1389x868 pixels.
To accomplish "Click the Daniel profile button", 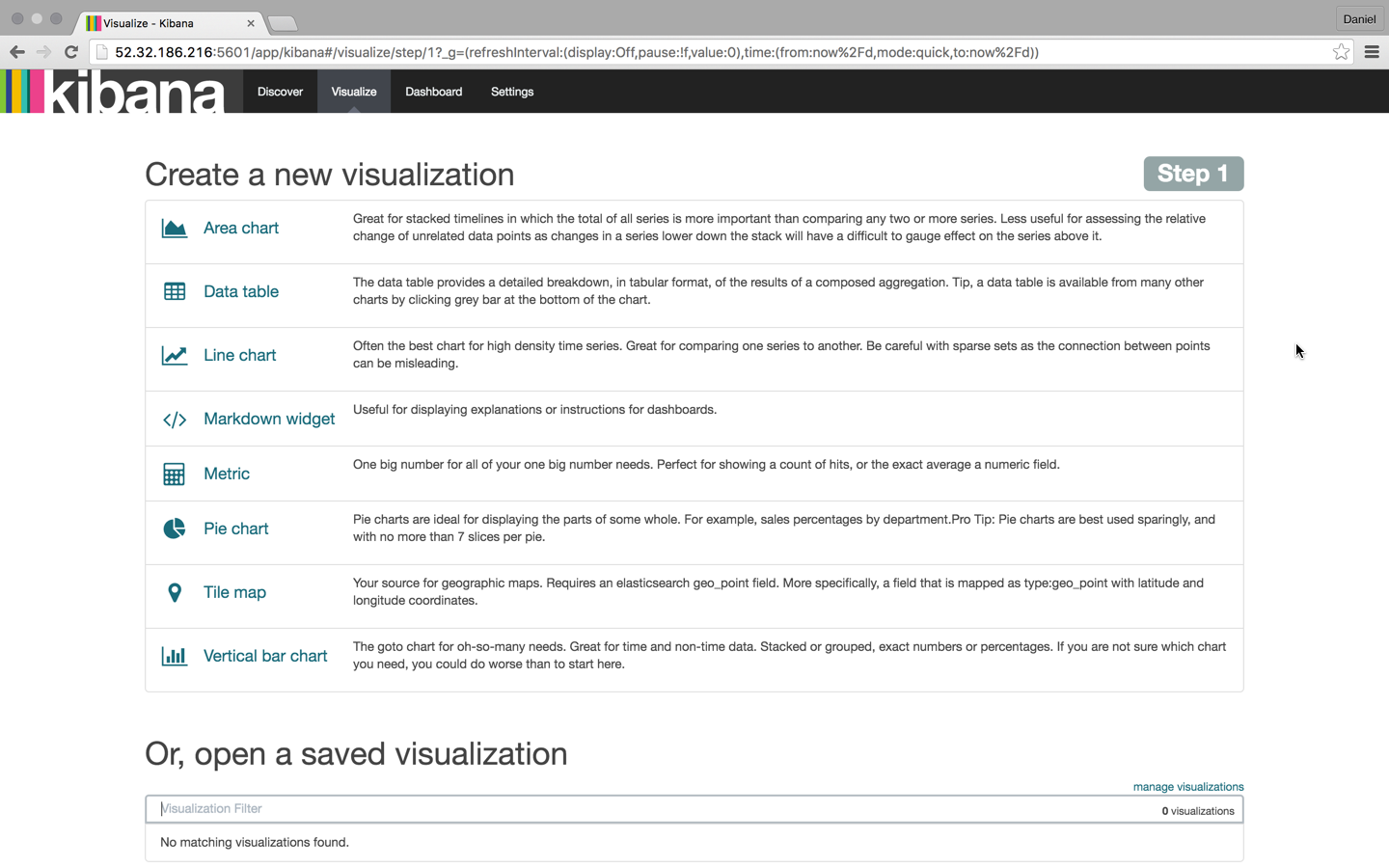I will [1359, 18].
